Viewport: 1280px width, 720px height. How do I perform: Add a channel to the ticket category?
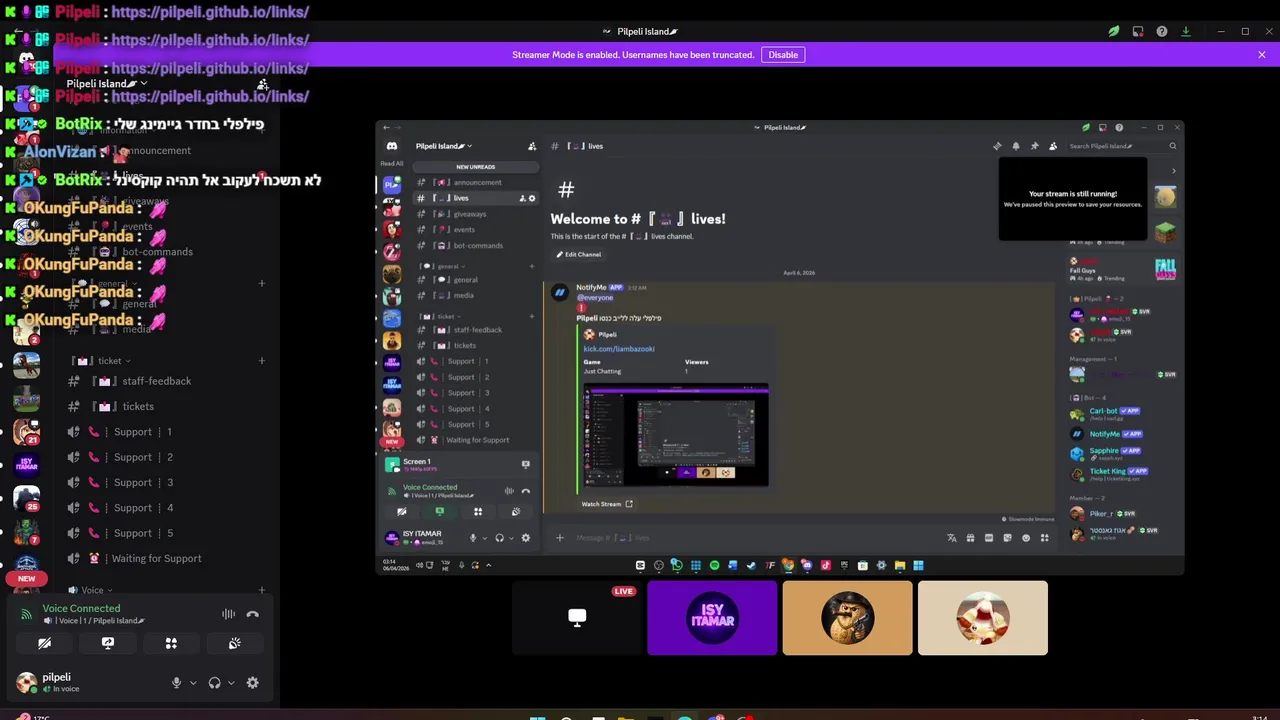262,361
